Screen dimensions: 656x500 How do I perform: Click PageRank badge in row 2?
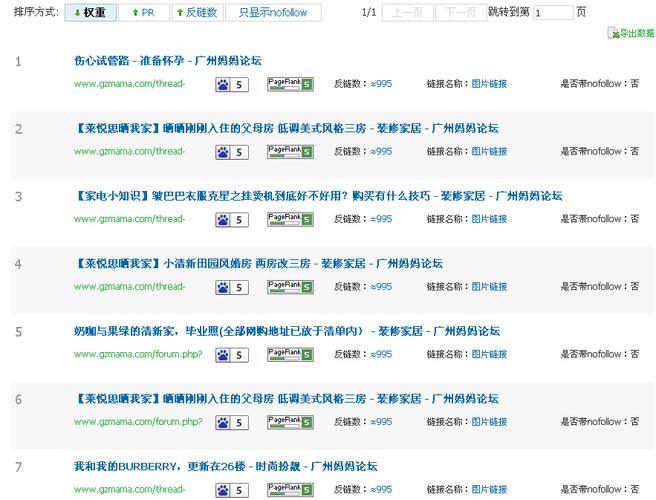(x=290, y=152)
